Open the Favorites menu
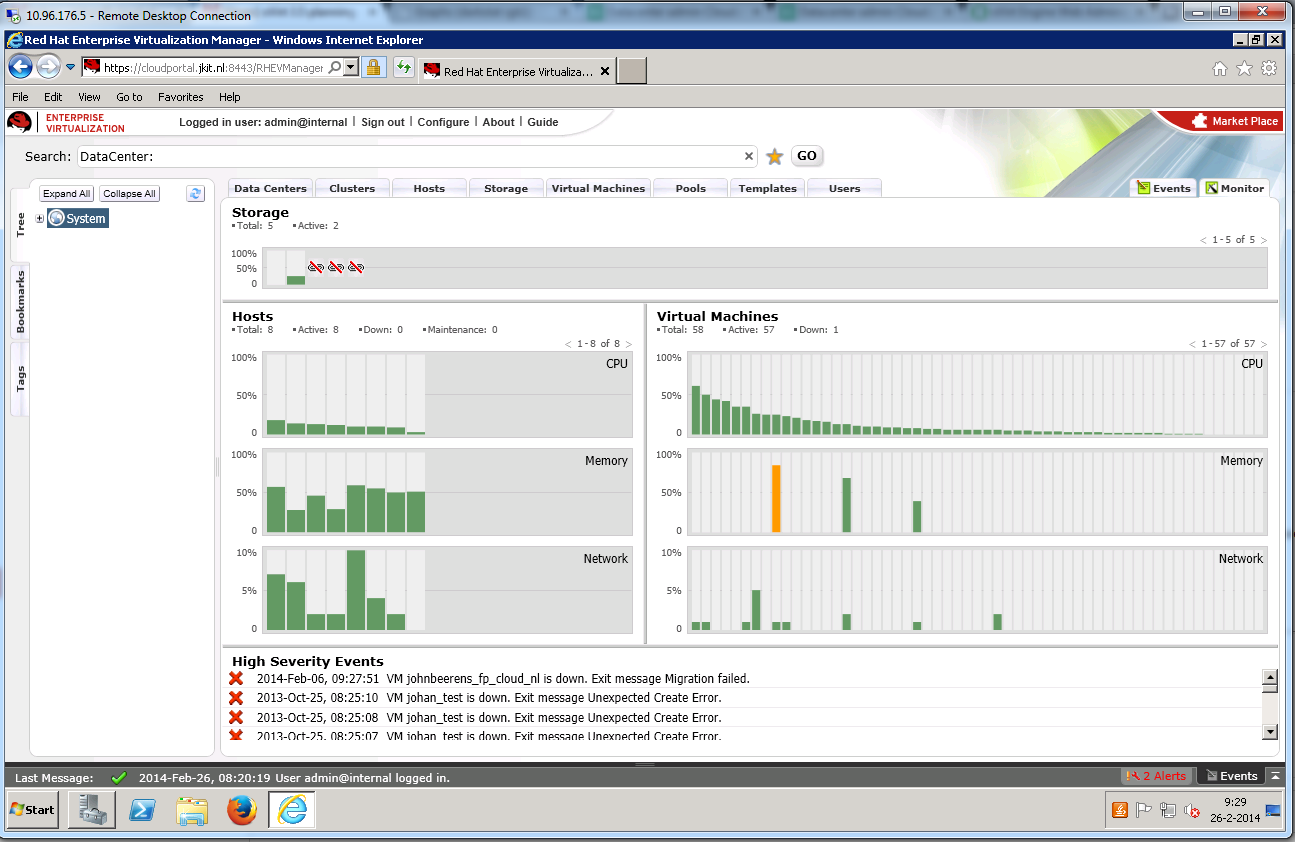The height and width of the screenshot is (842, 1295). tap(180, 97)
